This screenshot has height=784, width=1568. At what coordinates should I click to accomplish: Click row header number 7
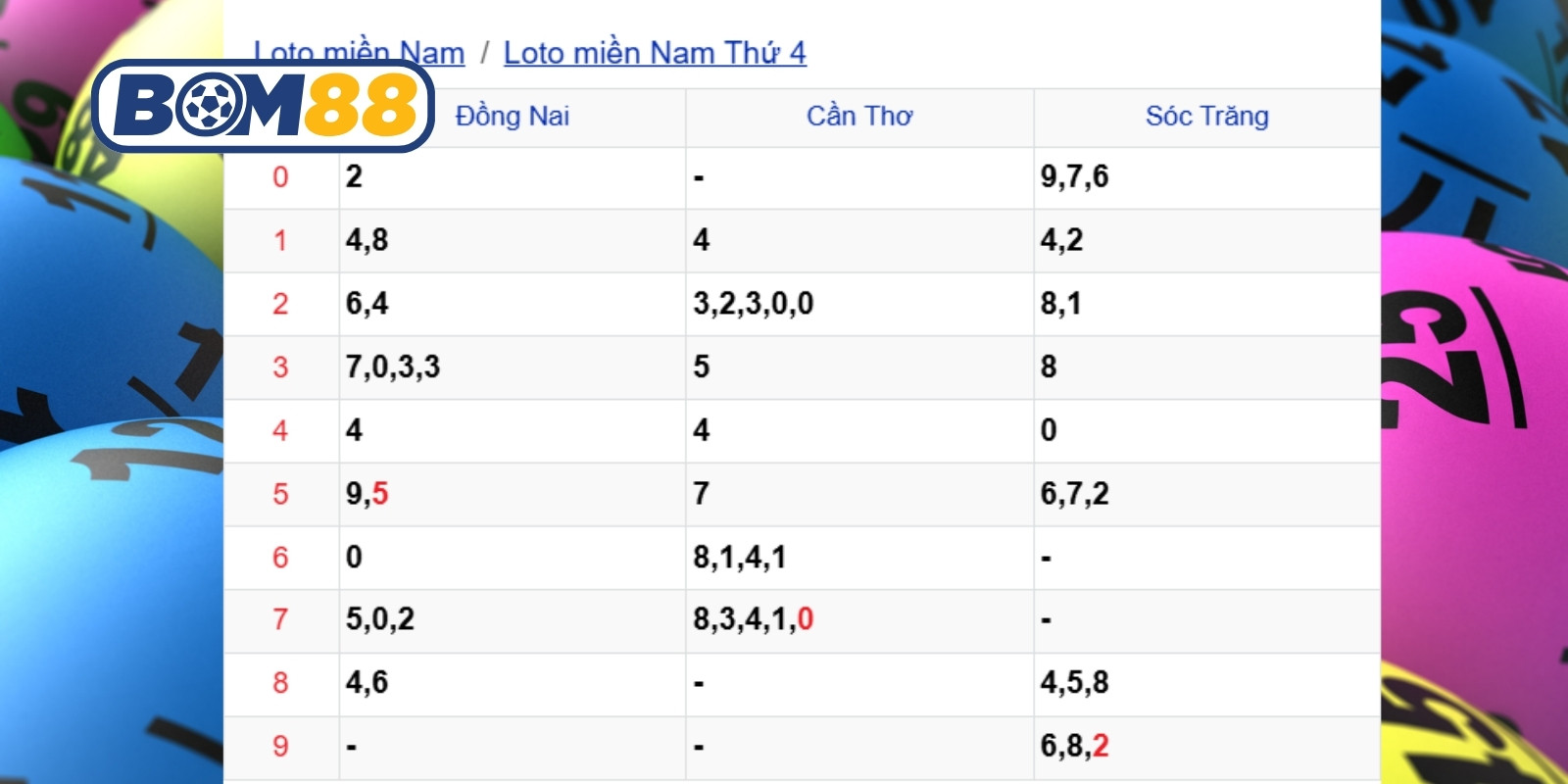pos(280,619)
